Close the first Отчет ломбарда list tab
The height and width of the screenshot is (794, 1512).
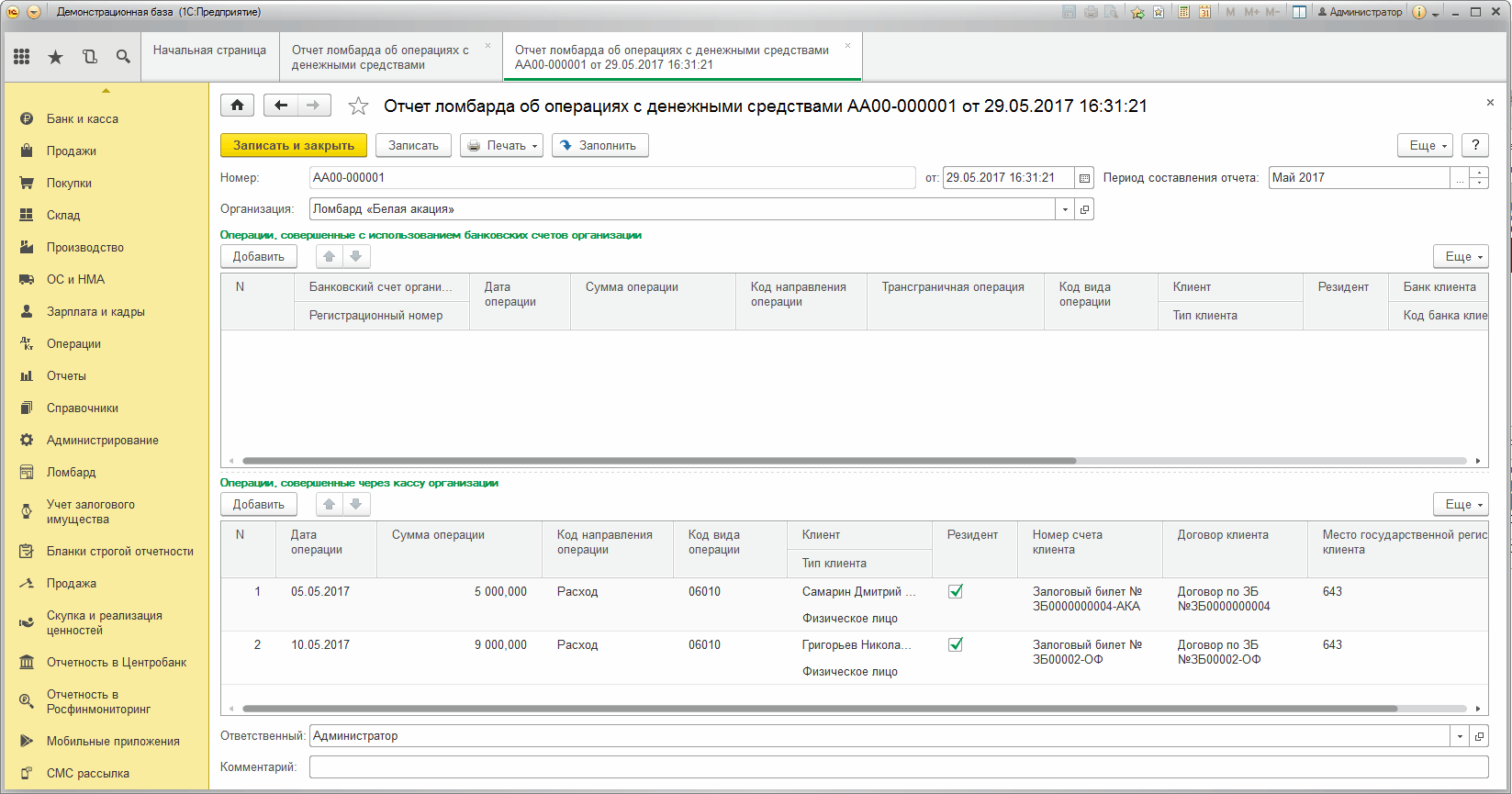click(487, 45)
